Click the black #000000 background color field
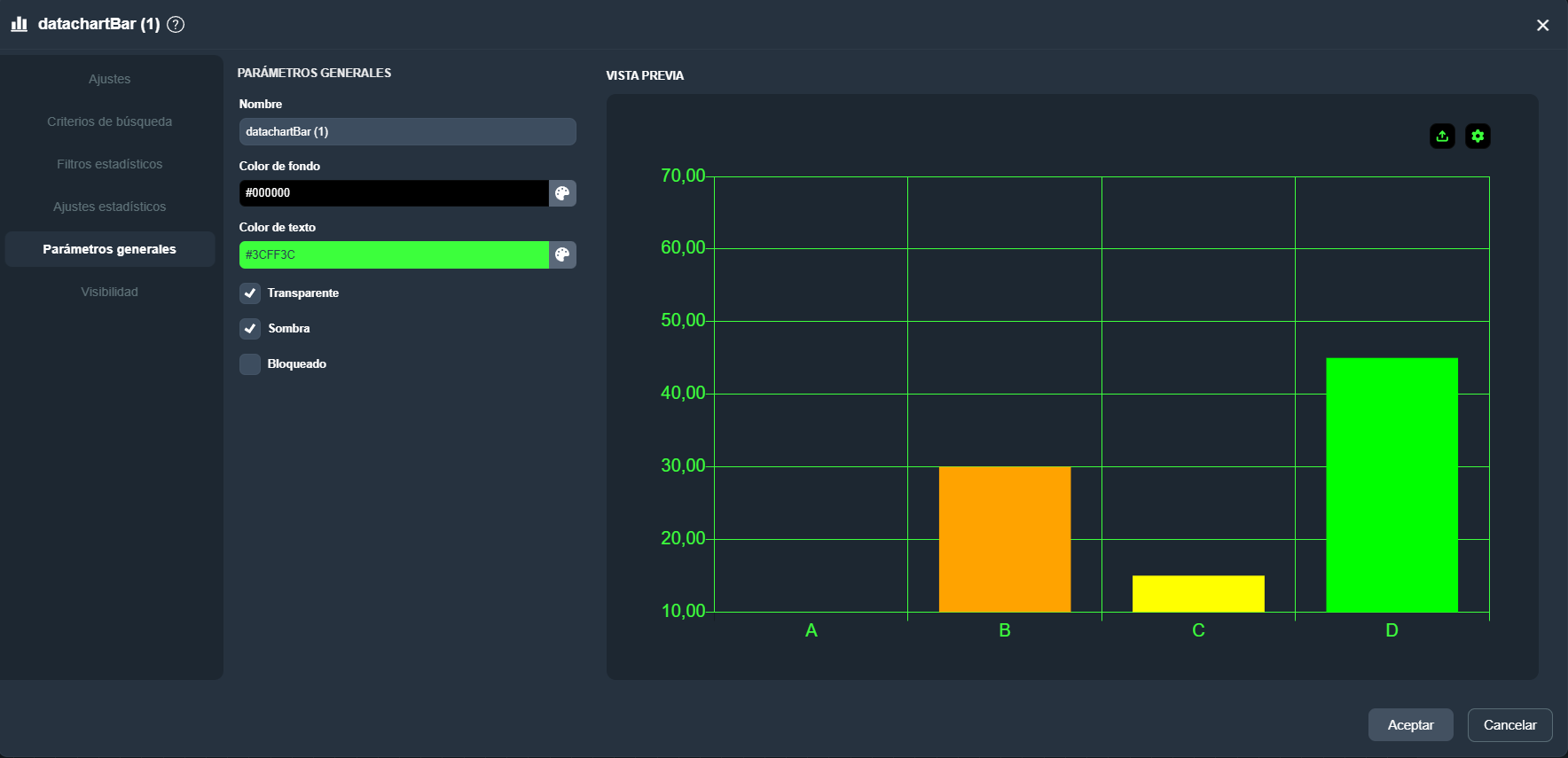Viewport: 1568px width, 758px height. coord(394,193)
